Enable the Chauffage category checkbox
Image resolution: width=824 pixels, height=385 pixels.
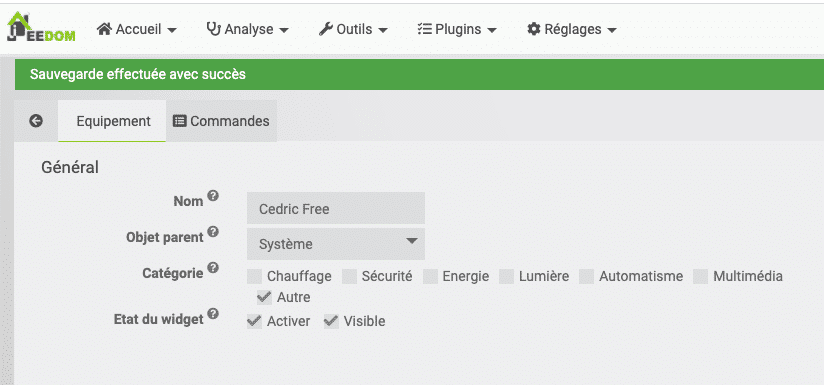[254, 276]
